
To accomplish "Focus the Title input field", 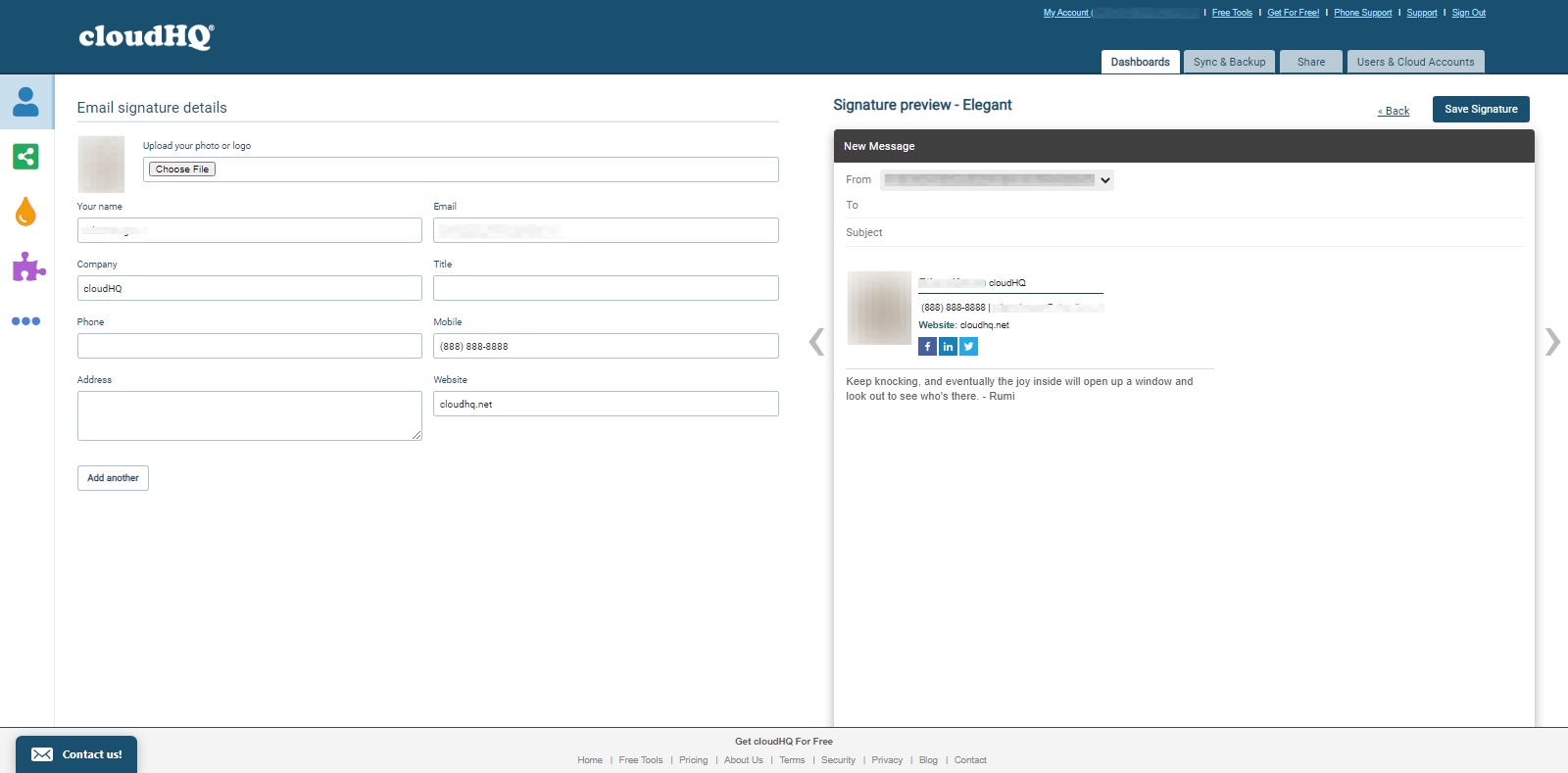I will pos(606,288).
